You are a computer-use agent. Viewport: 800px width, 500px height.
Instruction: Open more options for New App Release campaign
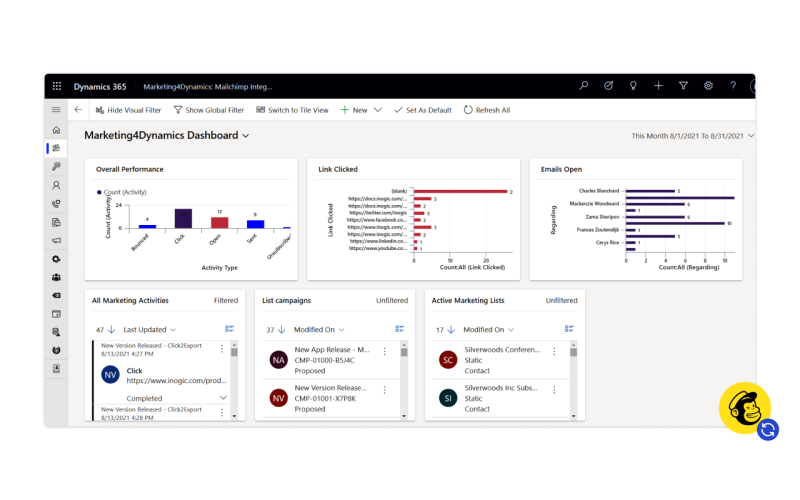[384, 352]
